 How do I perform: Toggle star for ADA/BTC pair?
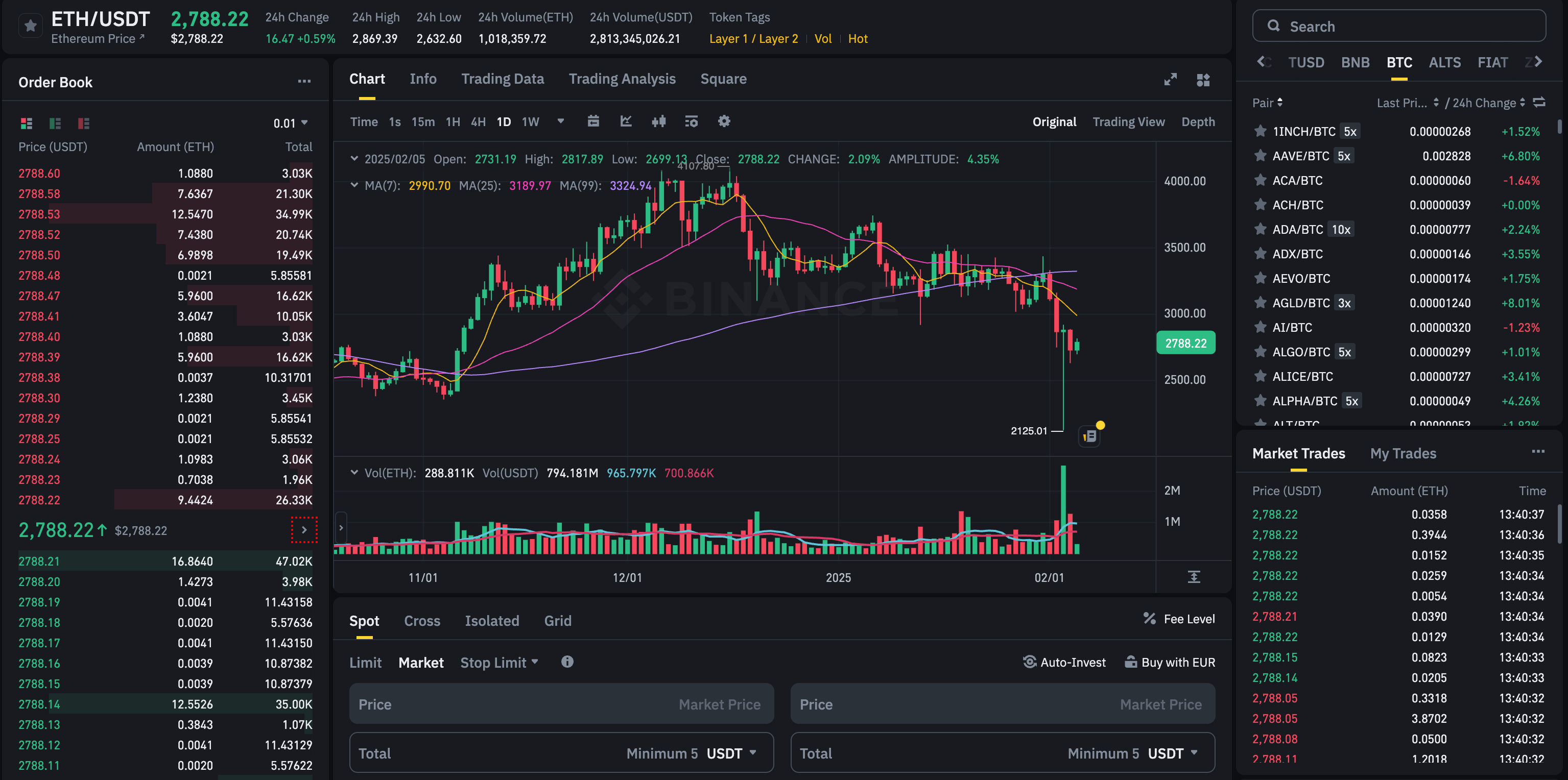coord(1260,229)
